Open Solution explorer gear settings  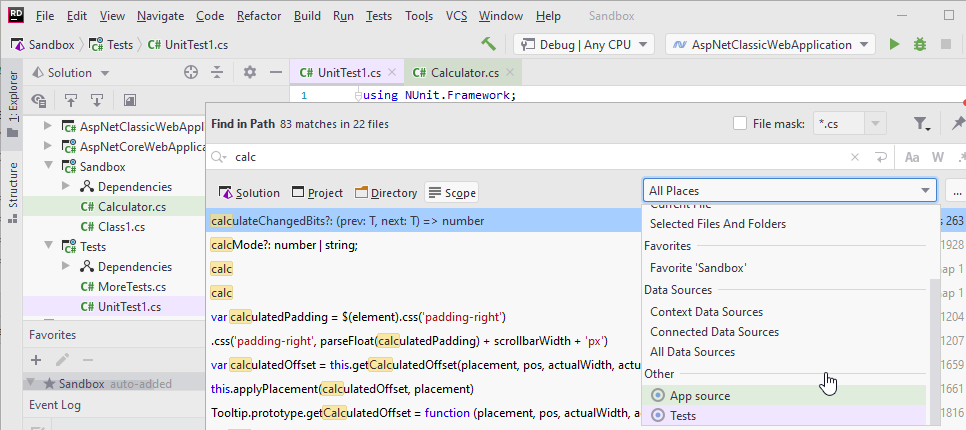tap(250, 72)
